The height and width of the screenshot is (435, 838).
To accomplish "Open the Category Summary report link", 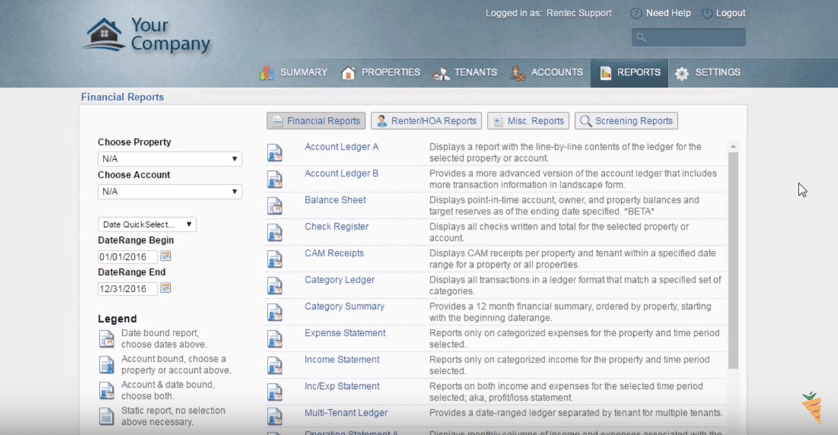I will pyautogui.click(x=344, y=306).
